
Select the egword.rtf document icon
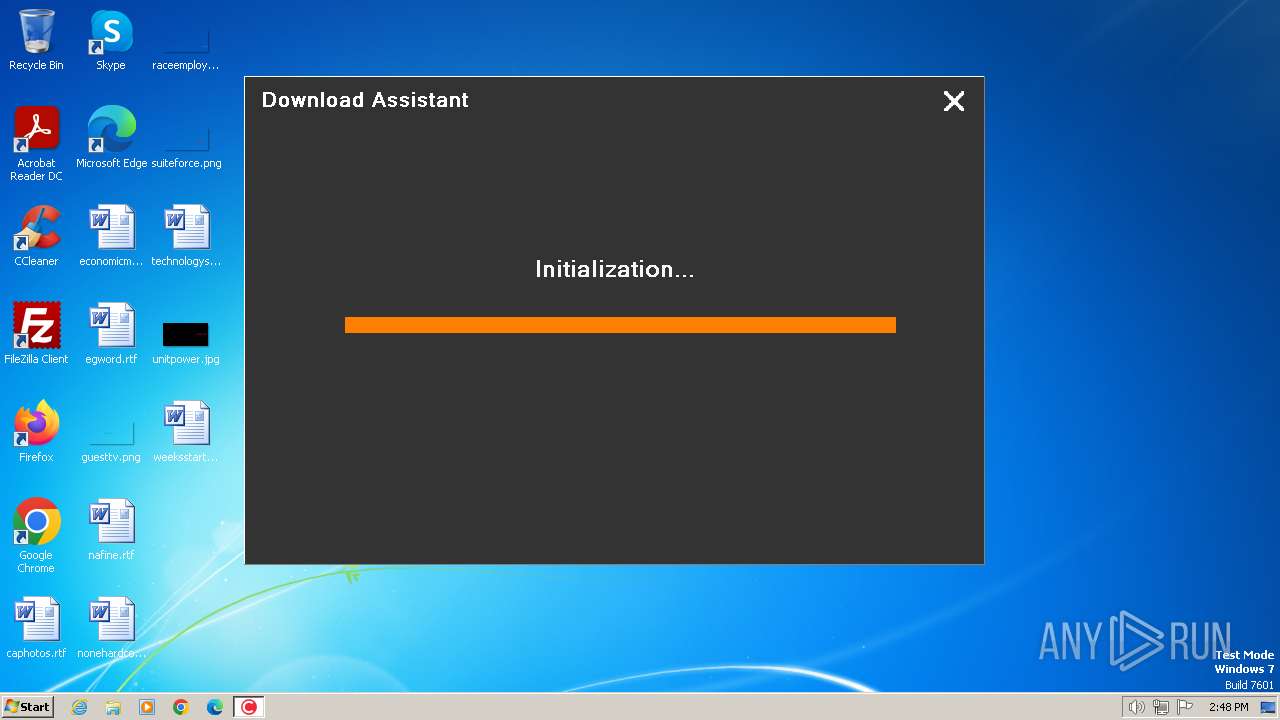tap(111, 334)
